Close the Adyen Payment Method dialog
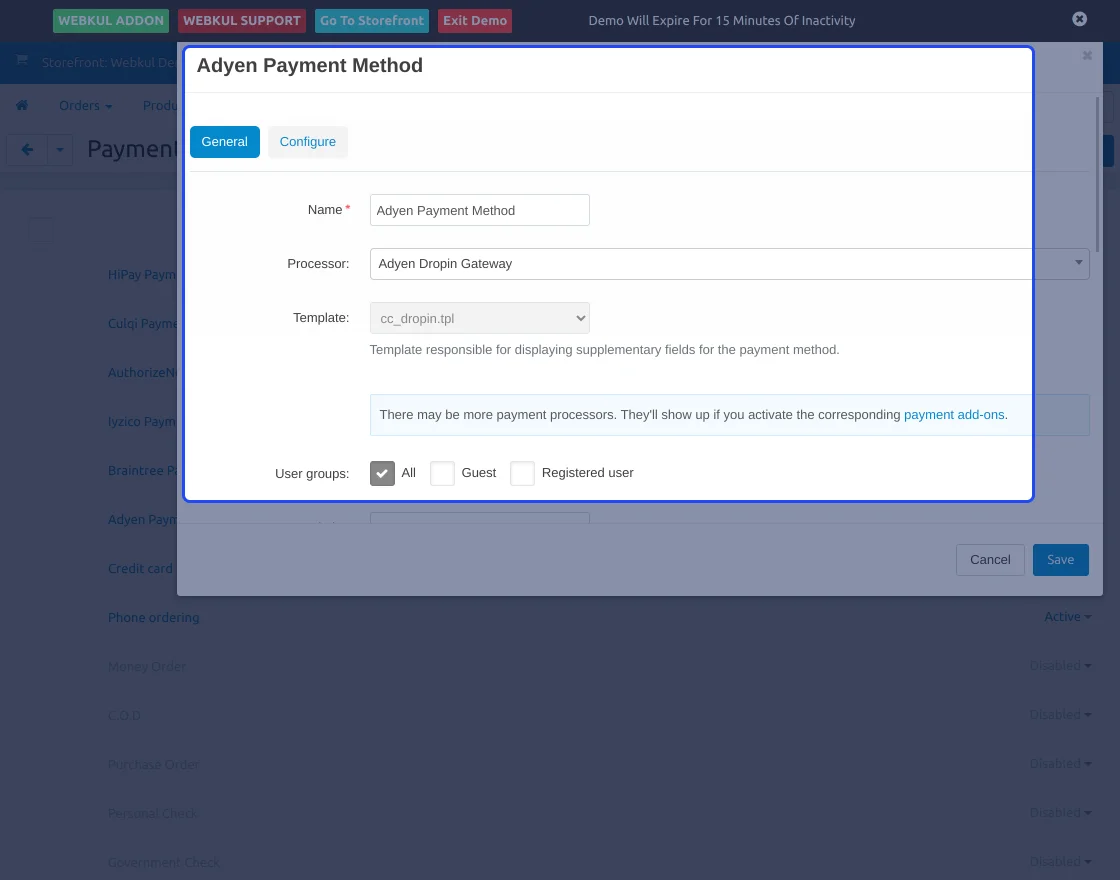 pyautogui.click(x=1087, y=56)
